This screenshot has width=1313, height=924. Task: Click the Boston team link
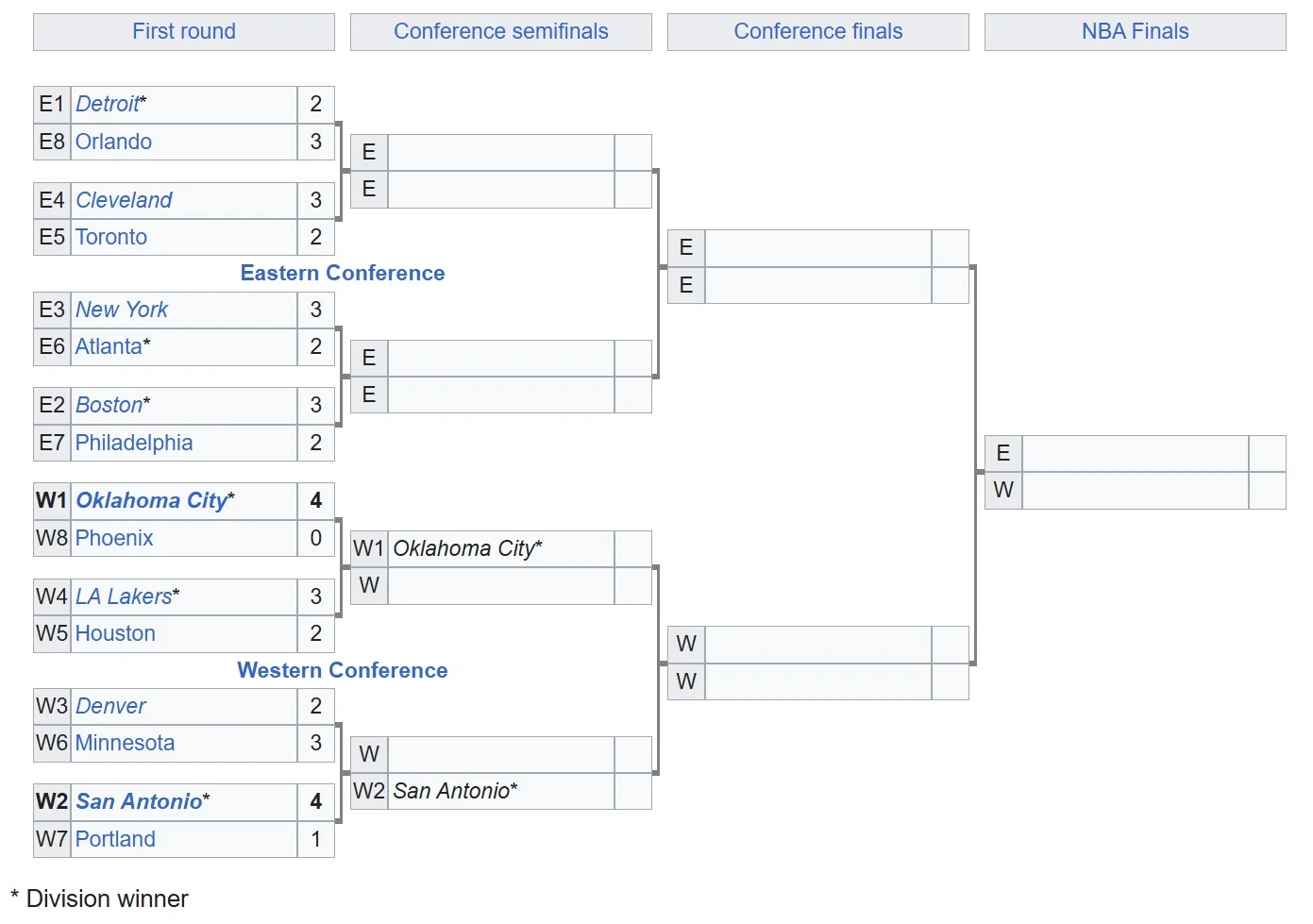[x=109, y=405]
